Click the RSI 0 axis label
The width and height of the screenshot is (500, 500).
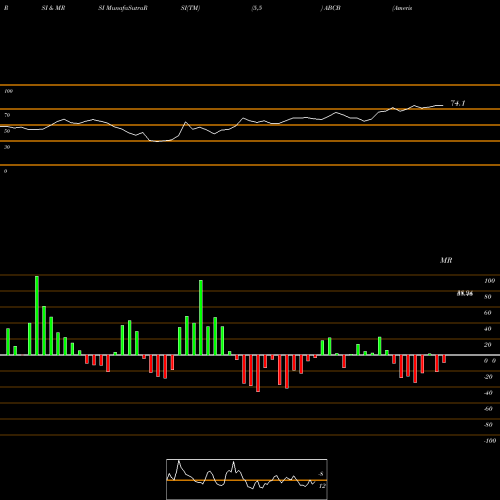pyautogui.click(x=5, y=171)
